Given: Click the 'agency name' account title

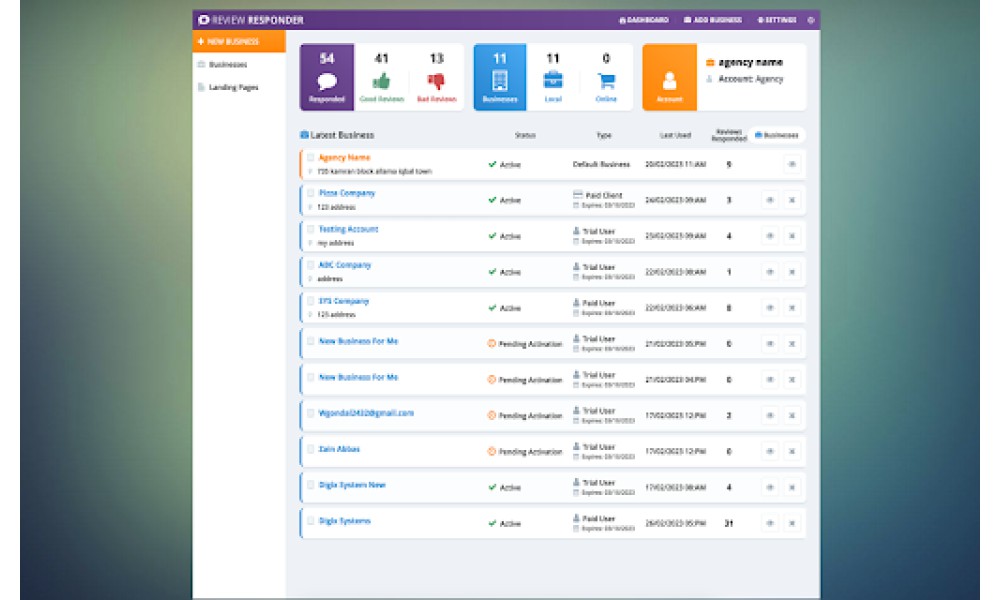Looking at the screenshot, I should pos(750,62).
